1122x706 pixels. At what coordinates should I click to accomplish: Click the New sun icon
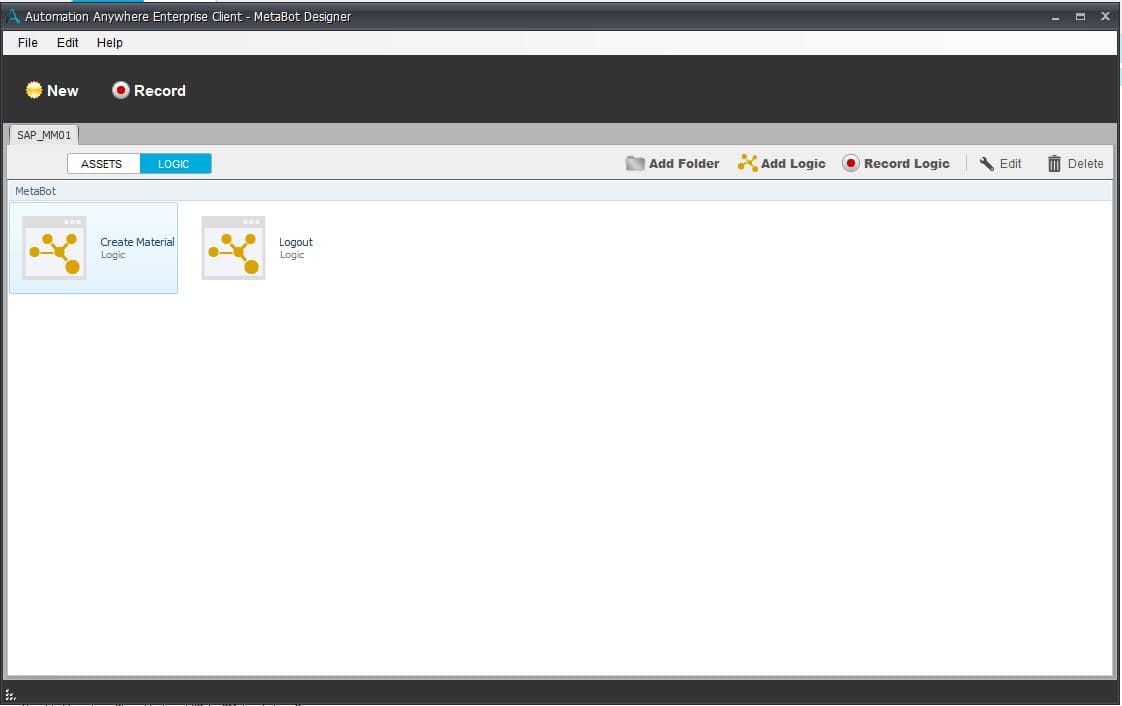34,90
